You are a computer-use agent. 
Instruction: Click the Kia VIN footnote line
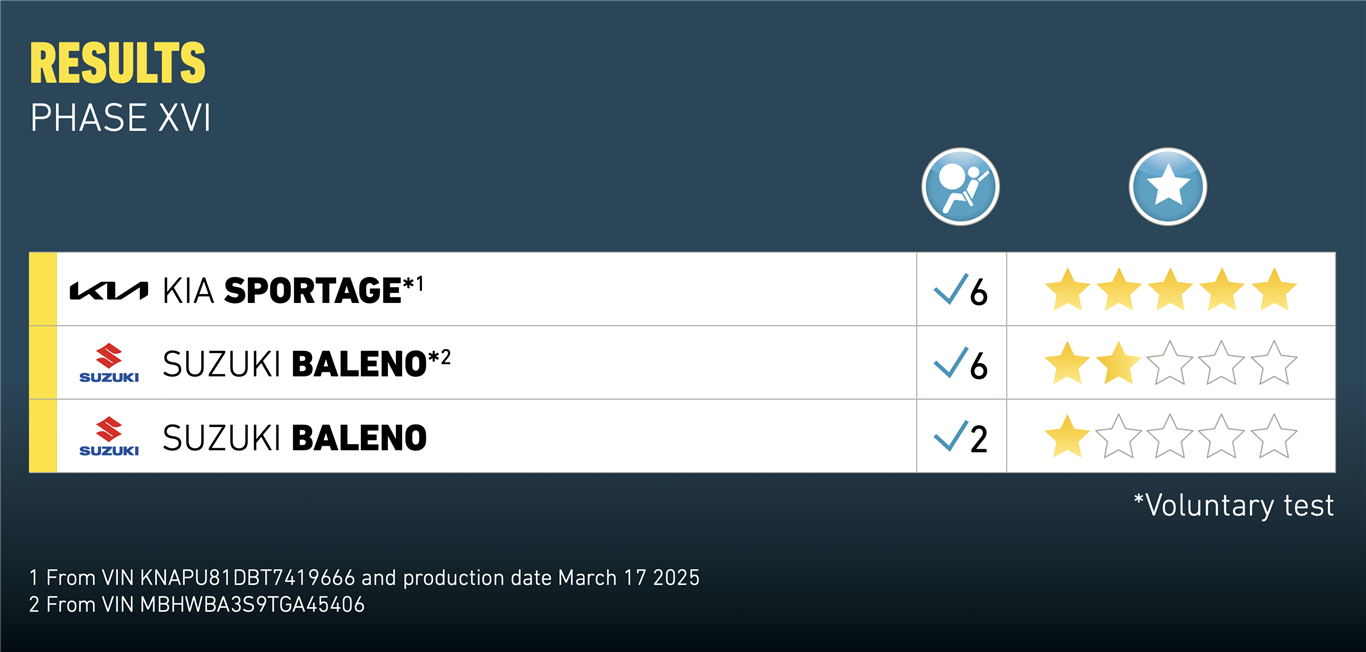pyautogui.click(x=364, y=578)
